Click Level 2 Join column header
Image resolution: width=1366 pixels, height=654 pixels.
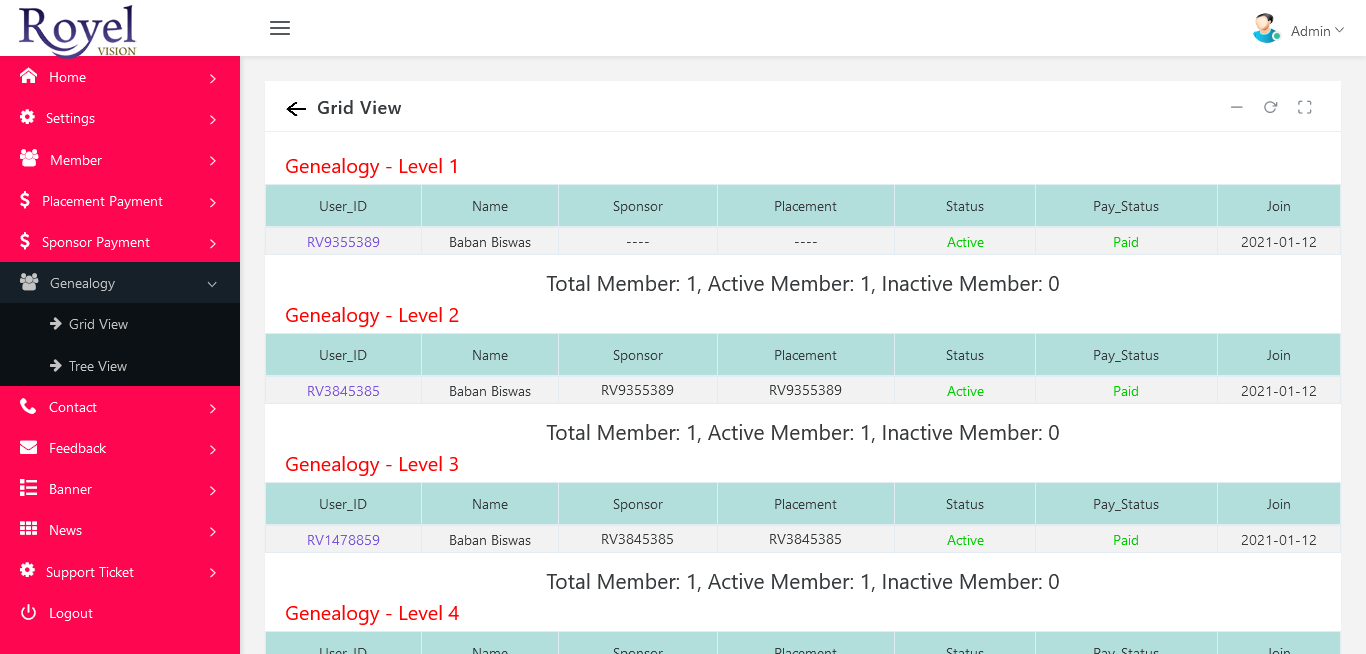(1279, 355)
